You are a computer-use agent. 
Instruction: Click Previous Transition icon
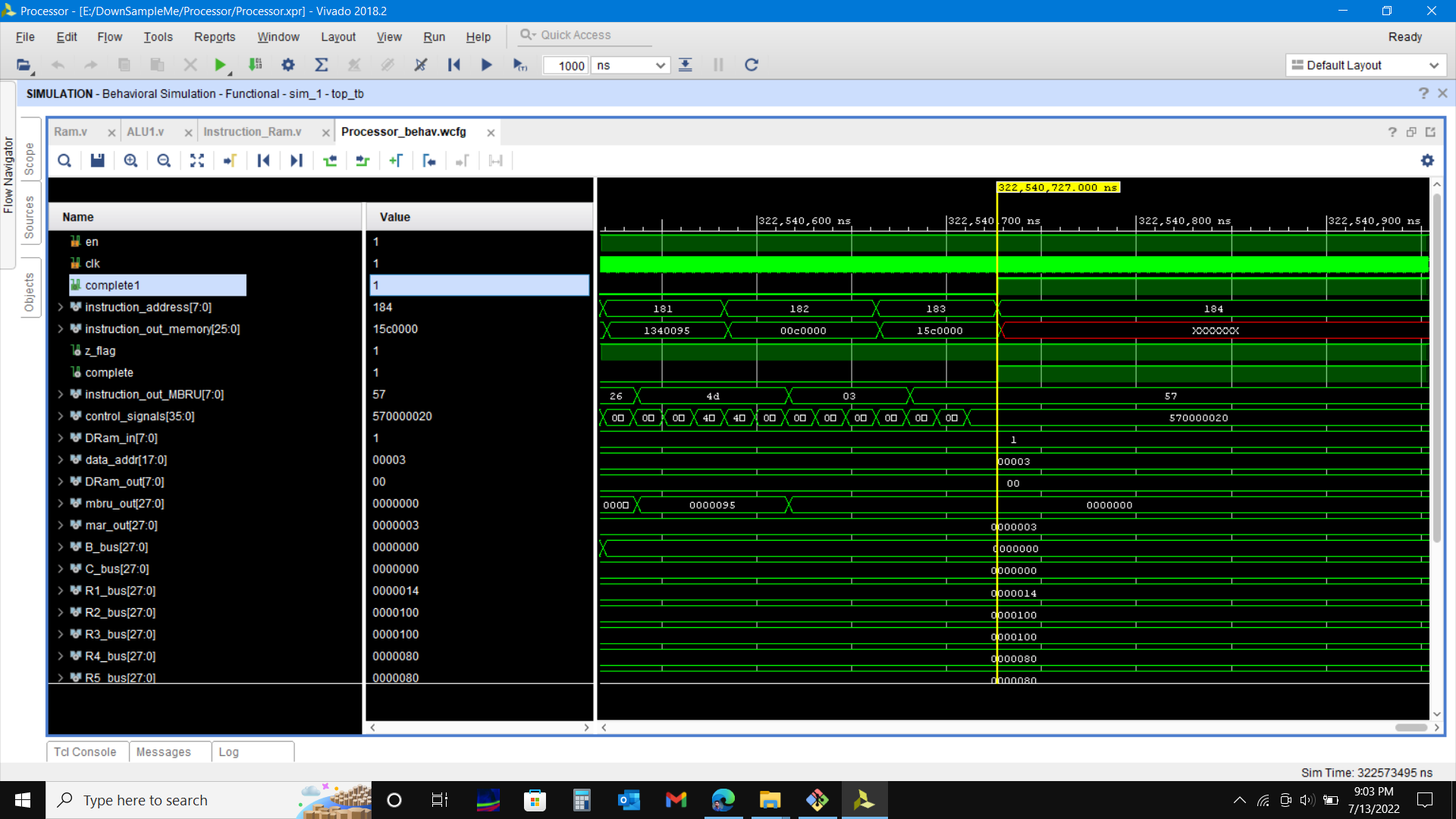coord(329,161)
